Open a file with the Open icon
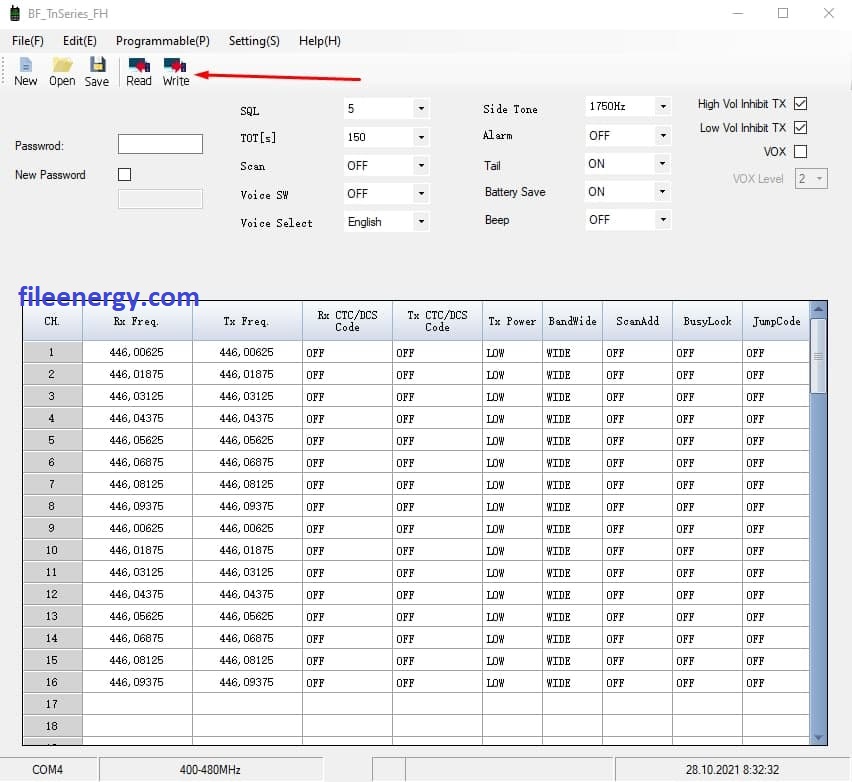The width and height of the screenshot is (852, 782). (x=62, y=72)
